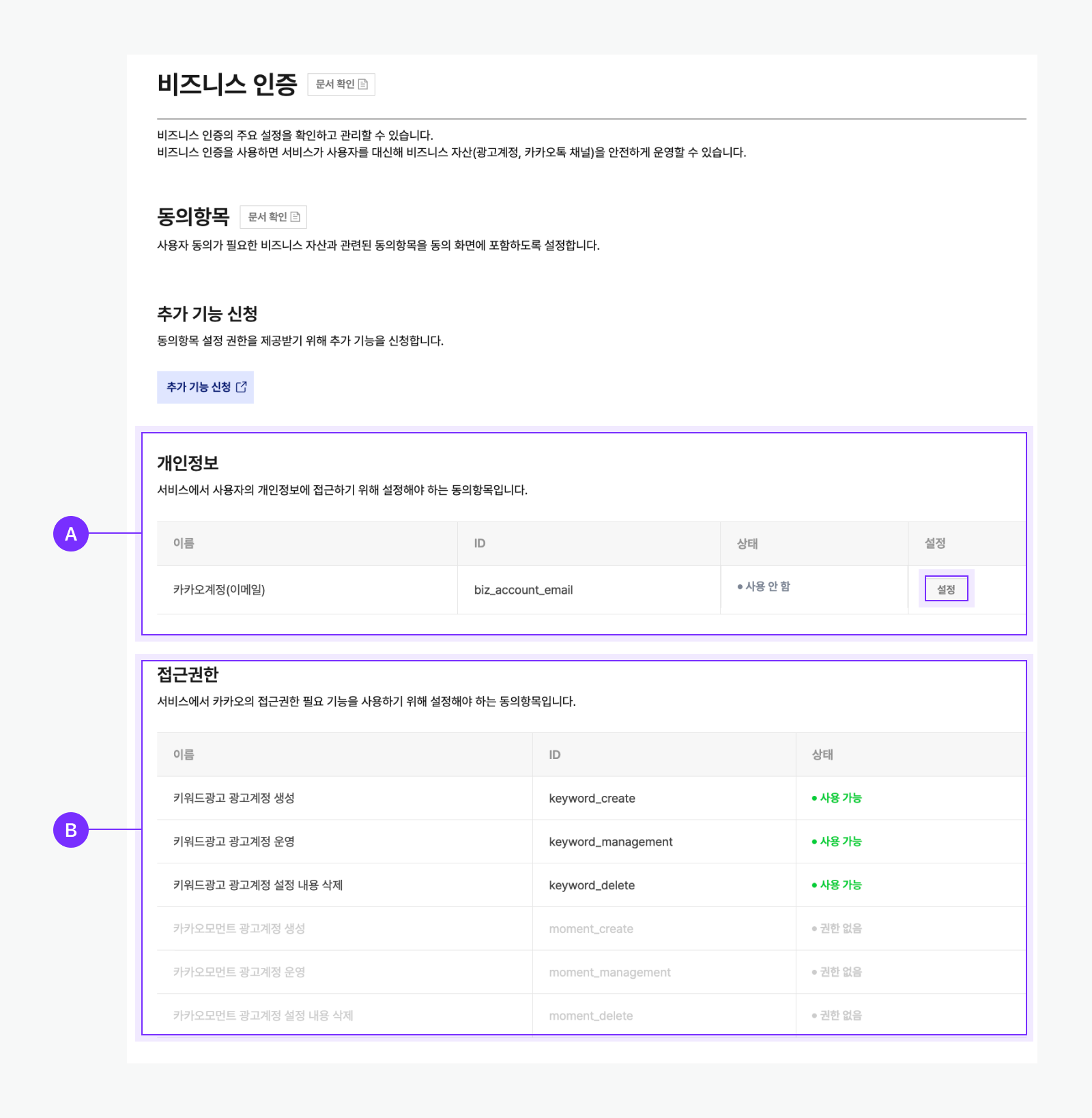Select the biz_account_email ID cell
Screen dimensions: 1092x1118
(x=523, y=590)
